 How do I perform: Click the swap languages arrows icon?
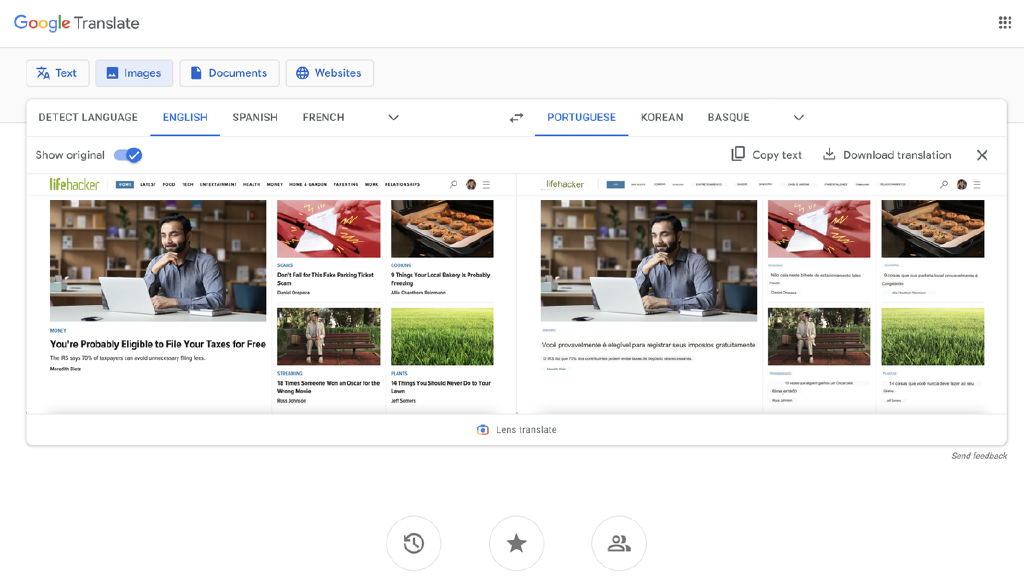(516, 117)
